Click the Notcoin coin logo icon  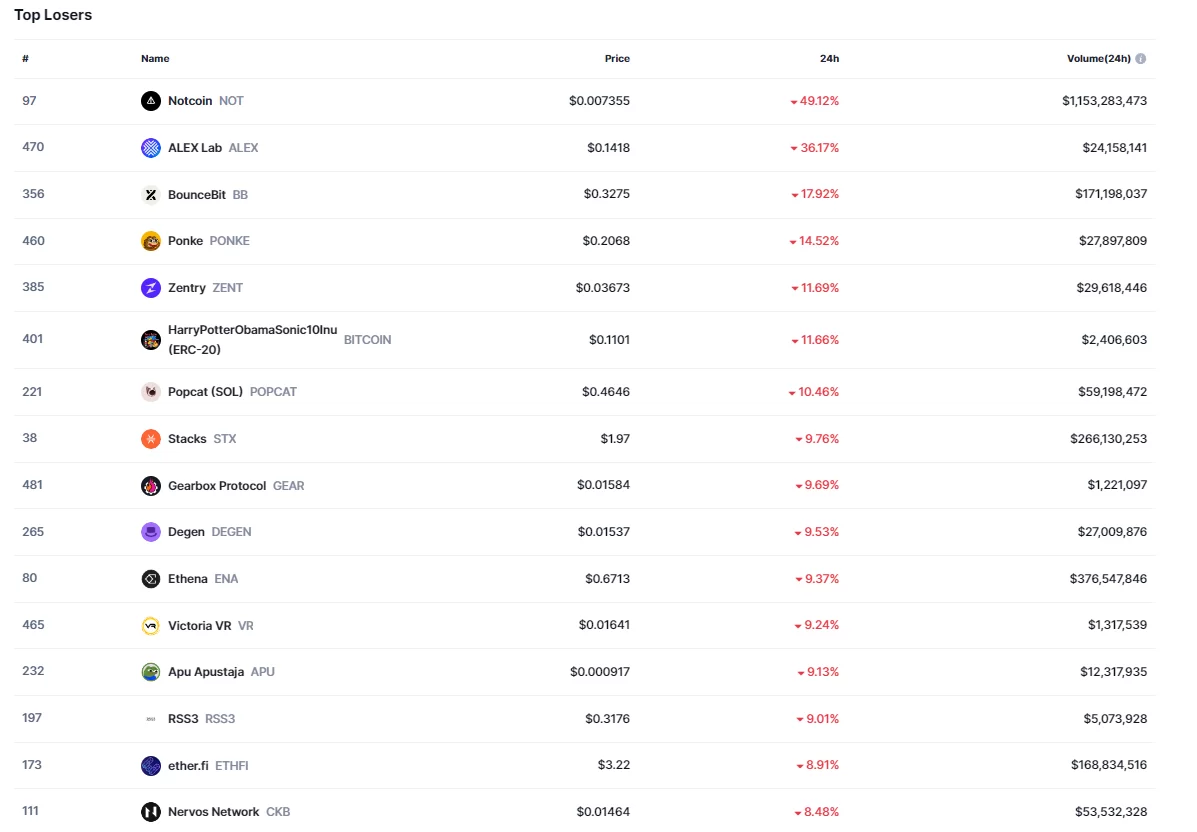pyautogui.click(x=150, y=101)
